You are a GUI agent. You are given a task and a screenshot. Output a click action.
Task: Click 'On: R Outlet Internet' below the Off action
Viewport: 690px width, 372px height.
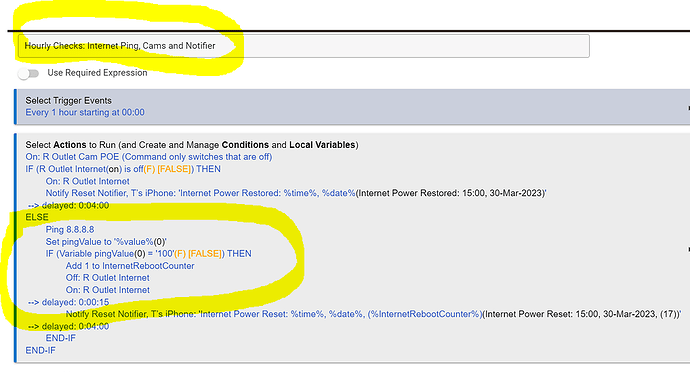[x=107, y=290]
